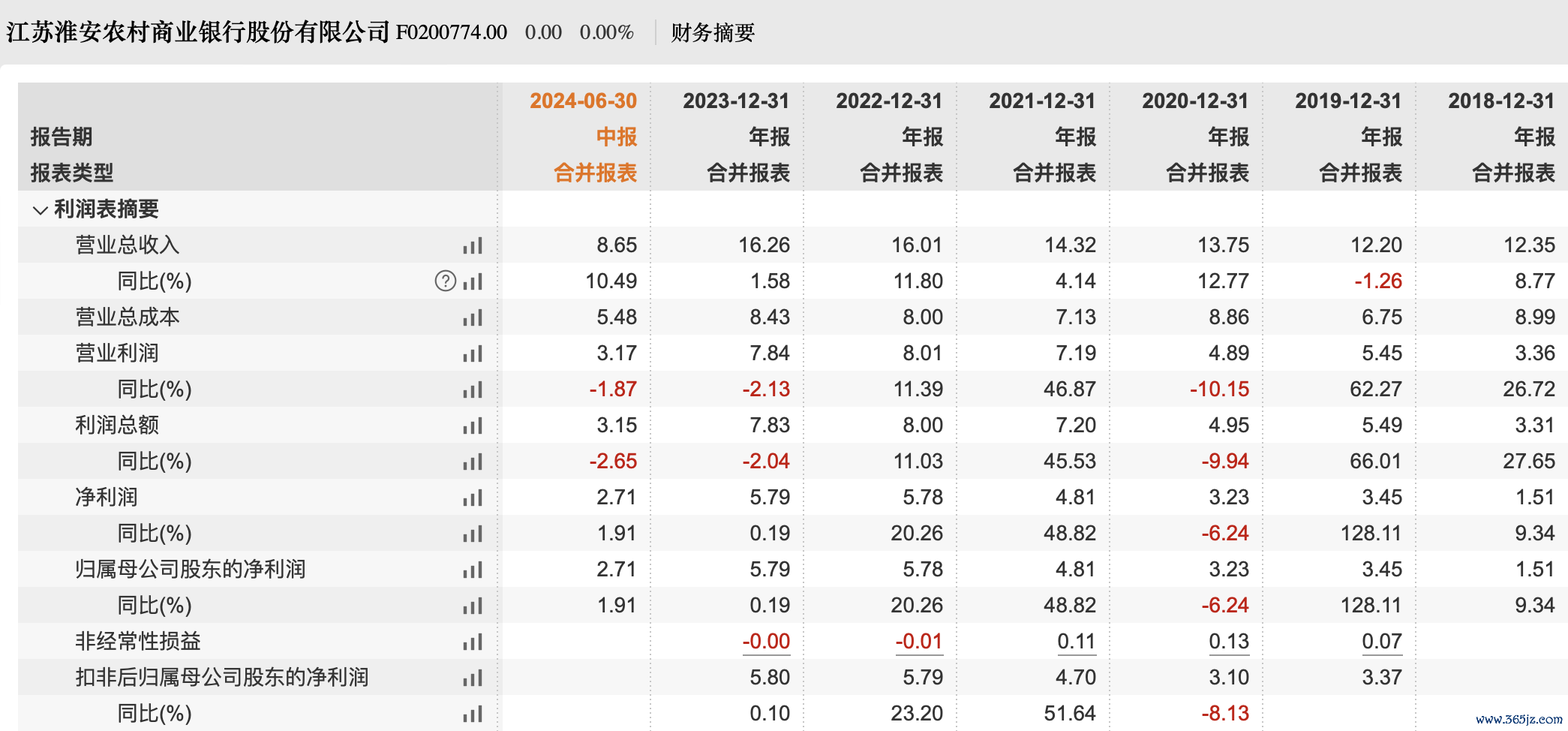Screen dimensions: 1568x731
Task: Open chart icon for 同比(%) under 归属母公司股东的净利润
Action: (x=473, y=606)
